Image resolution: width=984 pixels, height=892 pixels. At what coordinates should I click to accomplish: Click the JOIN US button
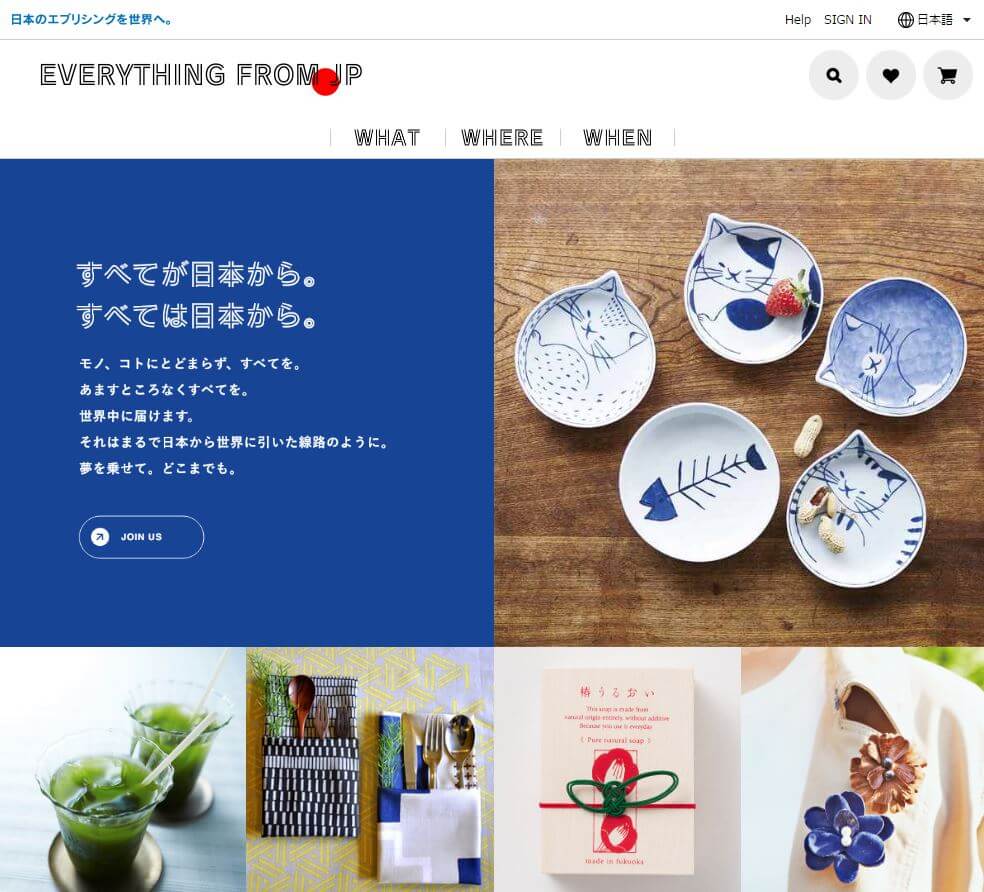pos(141,537)
